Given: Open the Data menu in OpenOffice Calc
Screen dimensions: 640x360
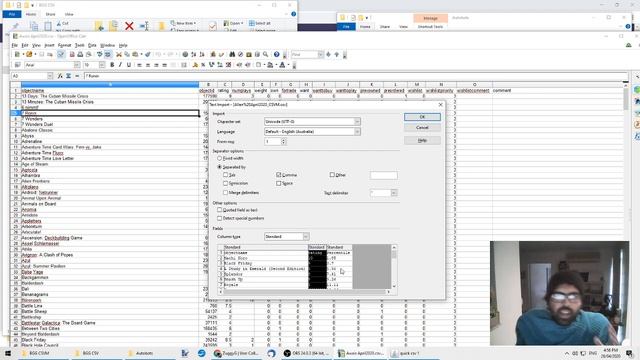Looking at the screenshot, I should (x=92, y=45).
